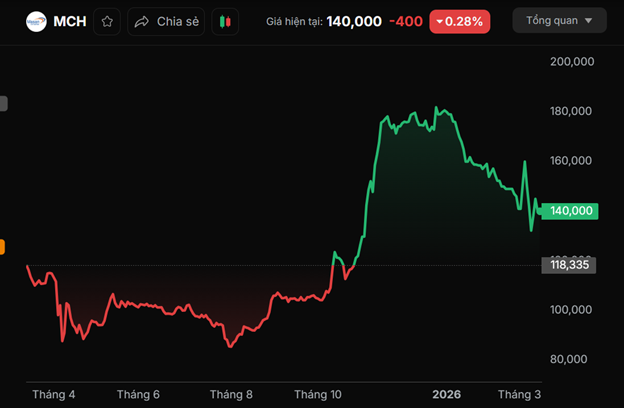Image resolution: width=624 pixels, height=408 pixels.
Task: Click the 2026 year axis label
Action: [x=446, y=394]
